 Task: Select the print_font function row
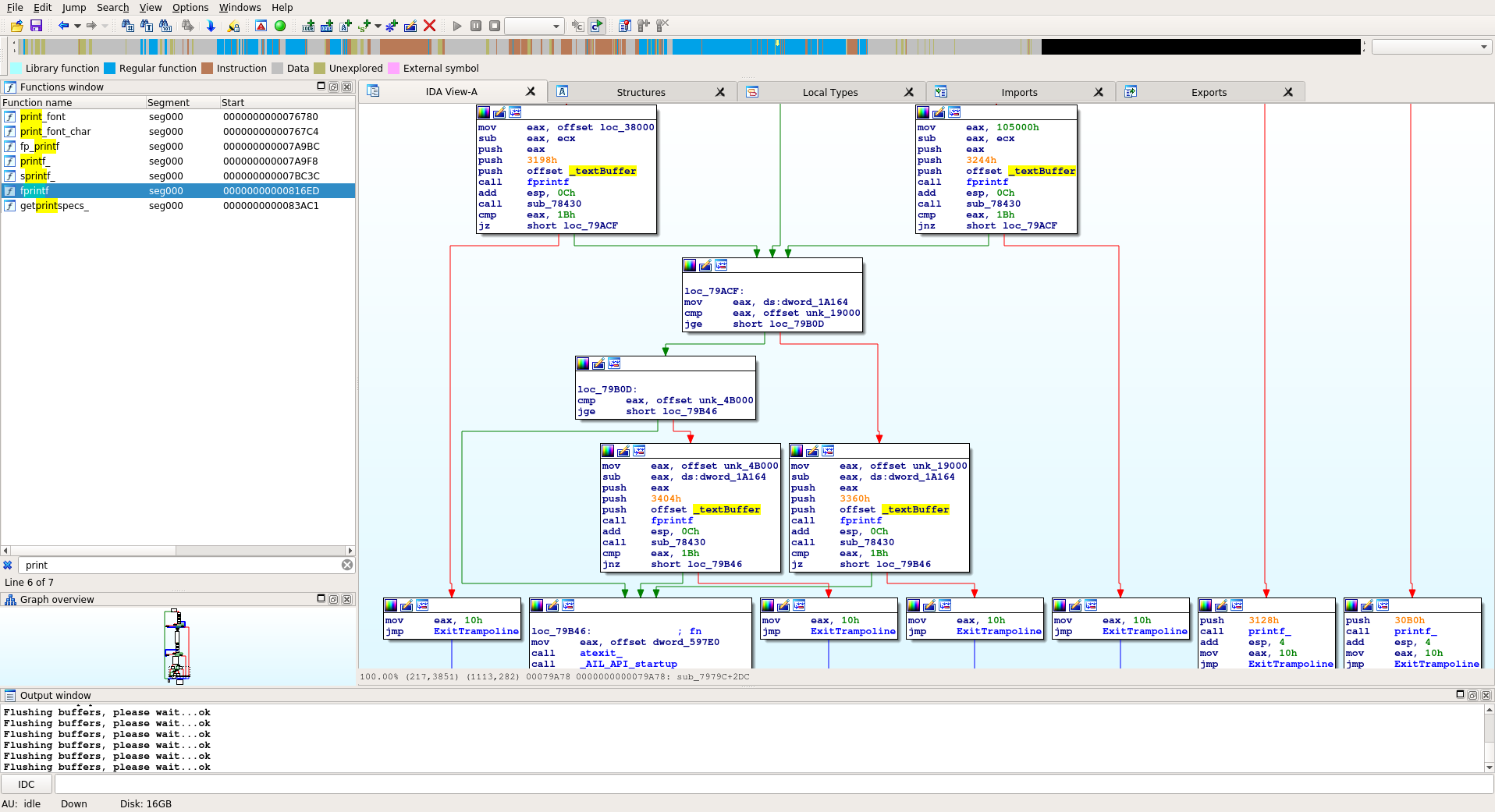coord(178,116)
